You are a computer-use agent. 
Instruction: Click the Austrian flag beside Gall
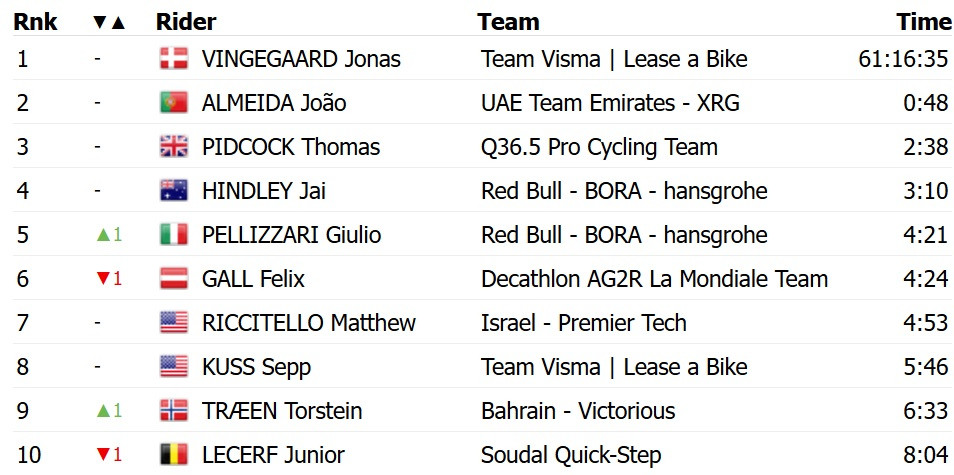pos(173,279)
